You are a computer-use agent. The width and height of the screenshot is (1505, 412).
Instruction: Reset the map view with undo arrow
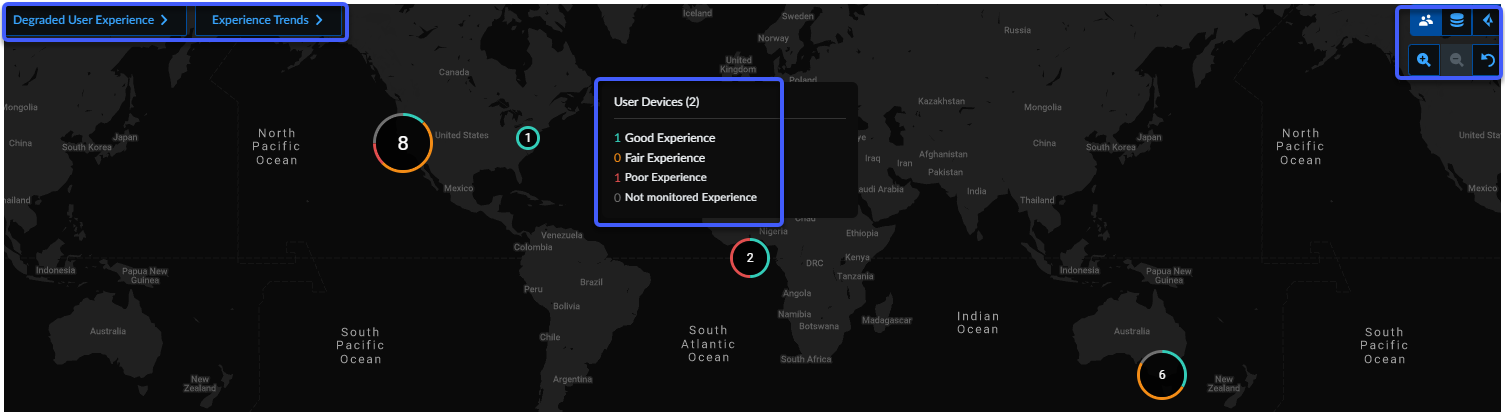[x=1487, y=60]
